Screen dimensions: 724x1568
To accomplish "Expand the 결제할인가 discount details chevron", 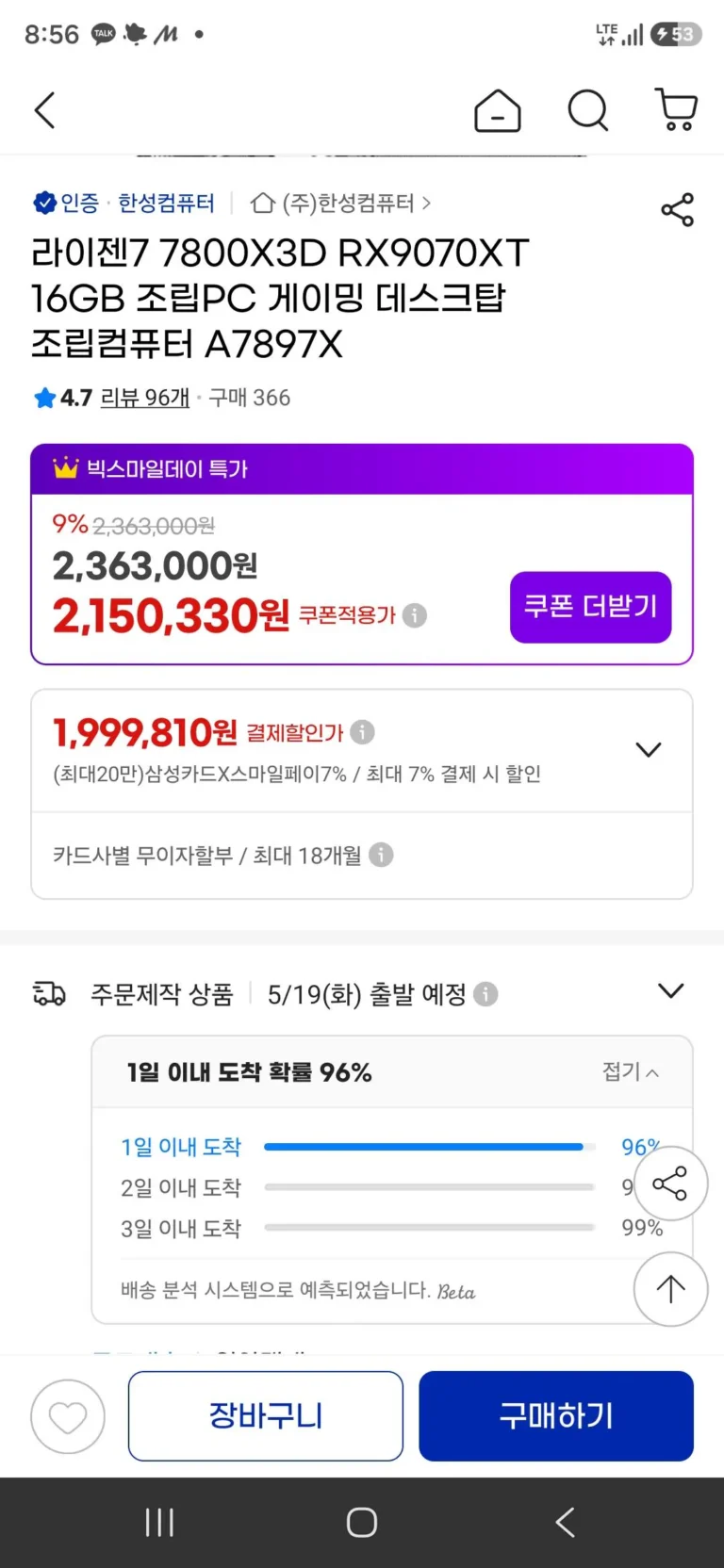I will pyautogui.click(x=649, y=750).
